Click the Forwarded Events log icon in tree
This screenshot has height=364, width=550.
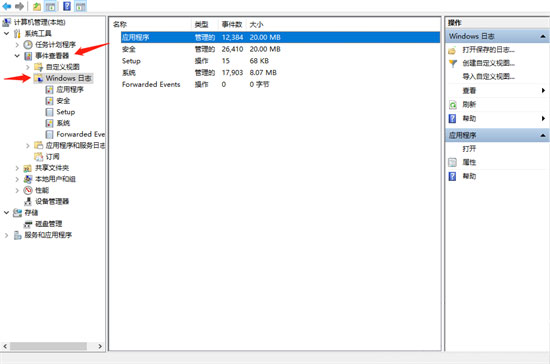point(49,134)
